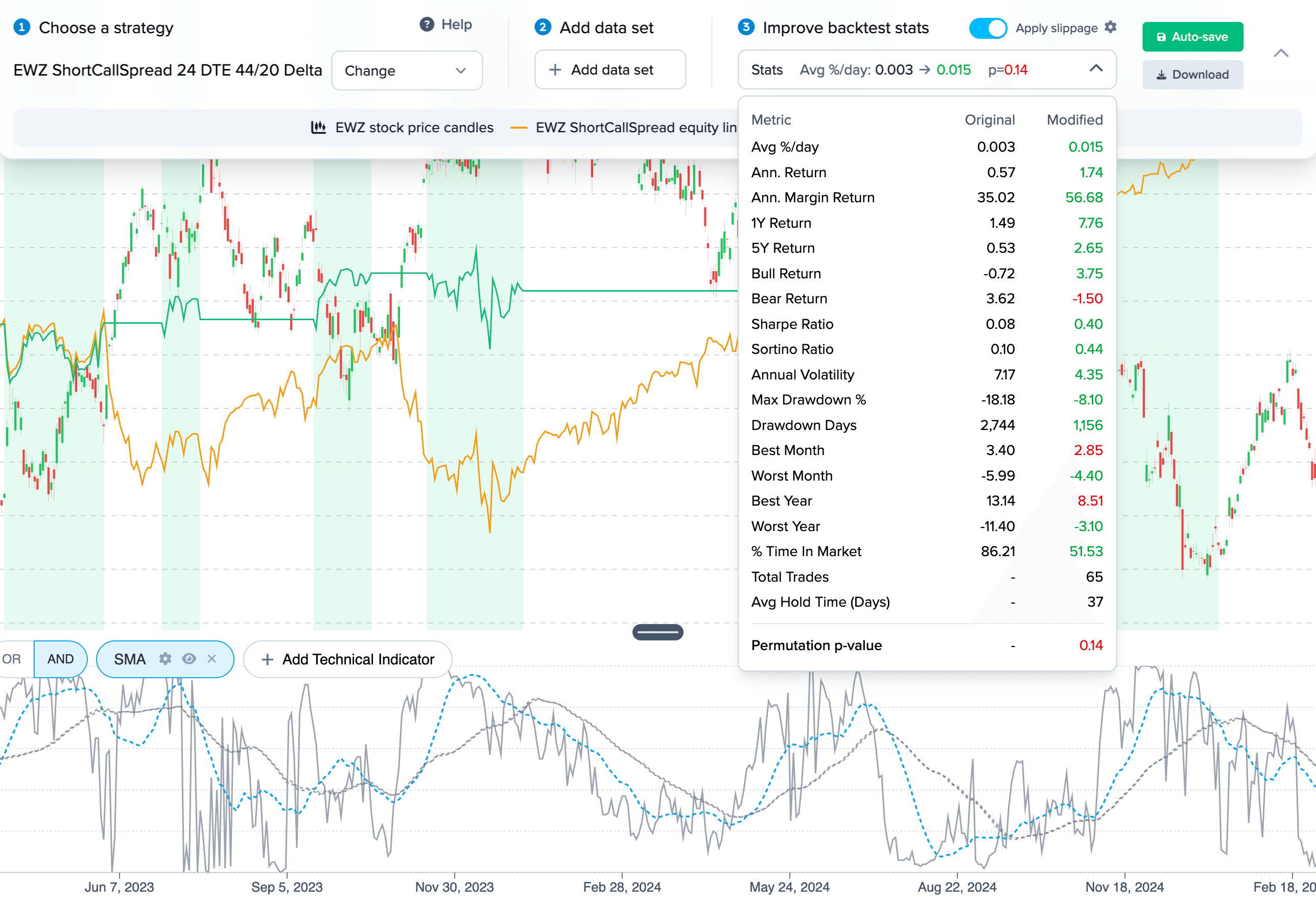
Task: Click the Ann. Margin Return label
Action: pyautogui.click(x=813, y=197)
